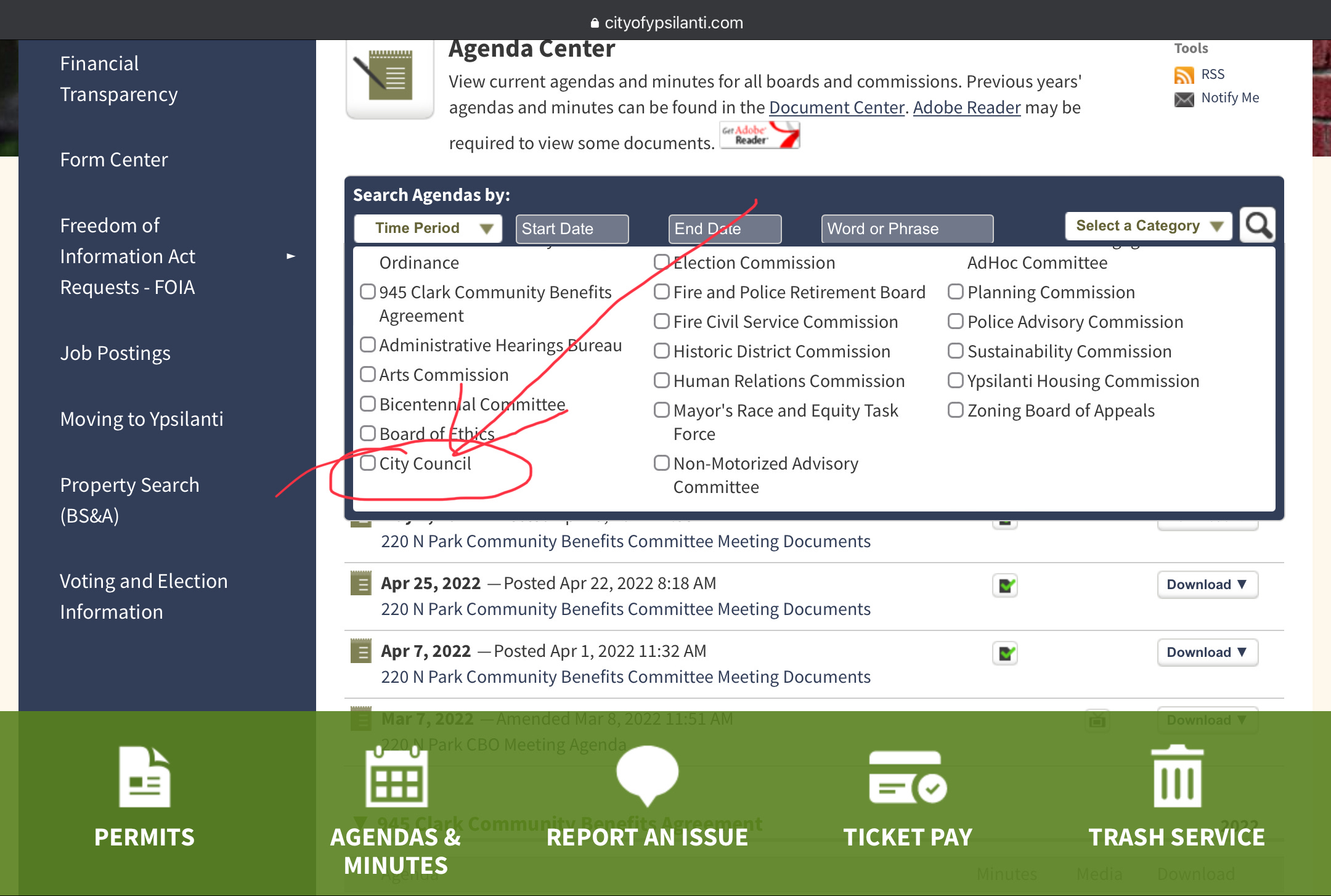Check the City Council checkbox
The width and height of the screenshot is (1331, 896).
[x=368, y=463]
